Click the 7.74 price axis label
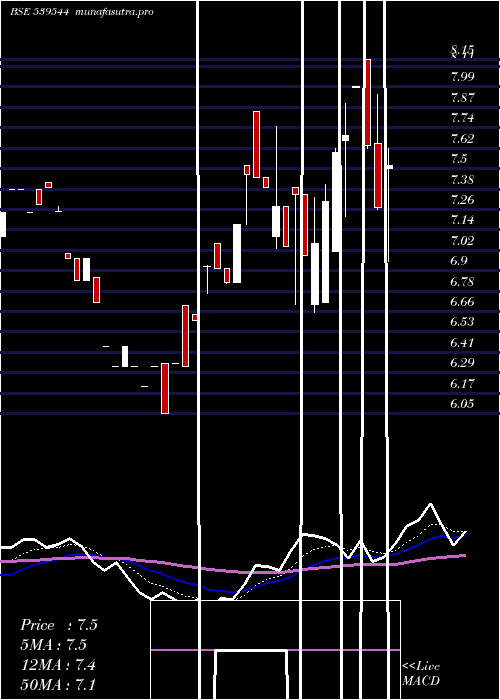 [462, 118]
